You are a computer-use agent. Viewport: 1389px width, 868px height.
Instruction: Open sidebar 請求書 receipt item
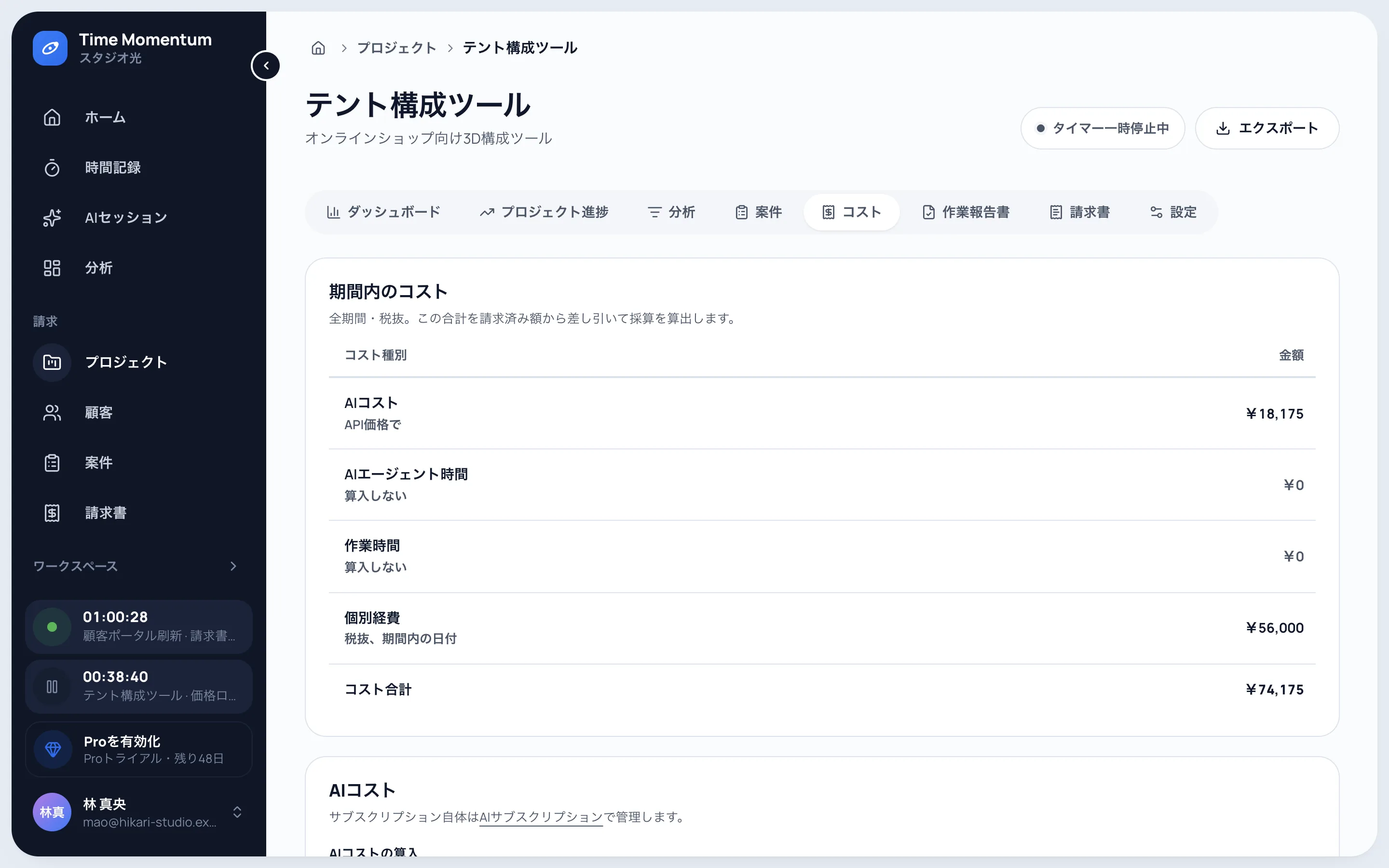(139, 513)
